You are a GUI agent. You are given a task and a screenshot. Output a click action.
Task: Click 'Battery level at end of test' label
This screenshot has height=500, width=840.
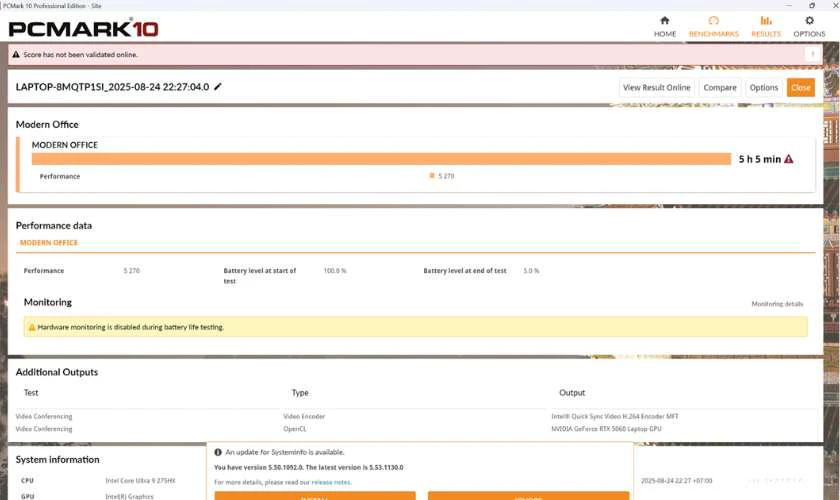tap(464, 271)
